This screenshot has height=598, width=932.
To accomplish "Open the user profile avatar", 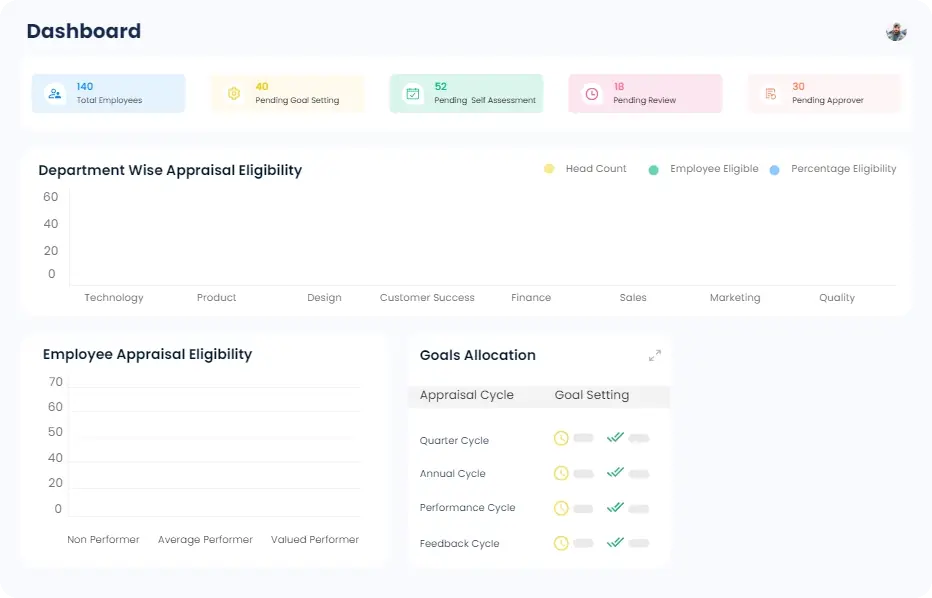I will pos(896,32).
